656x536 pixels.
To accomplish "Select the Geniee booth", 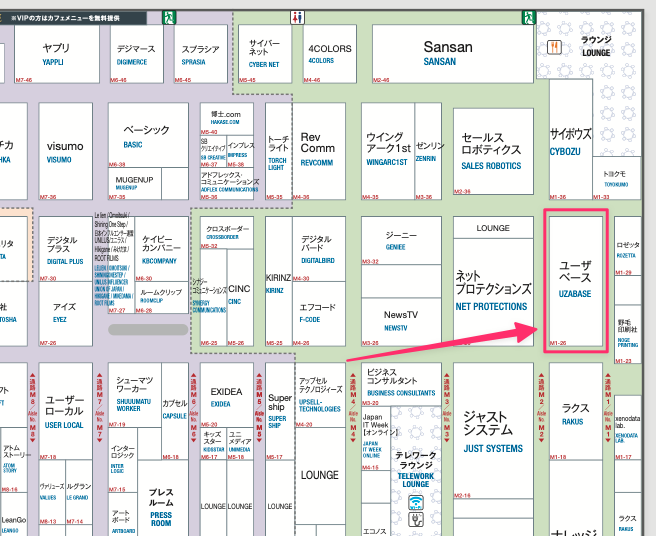I will [x=401, y=241].
